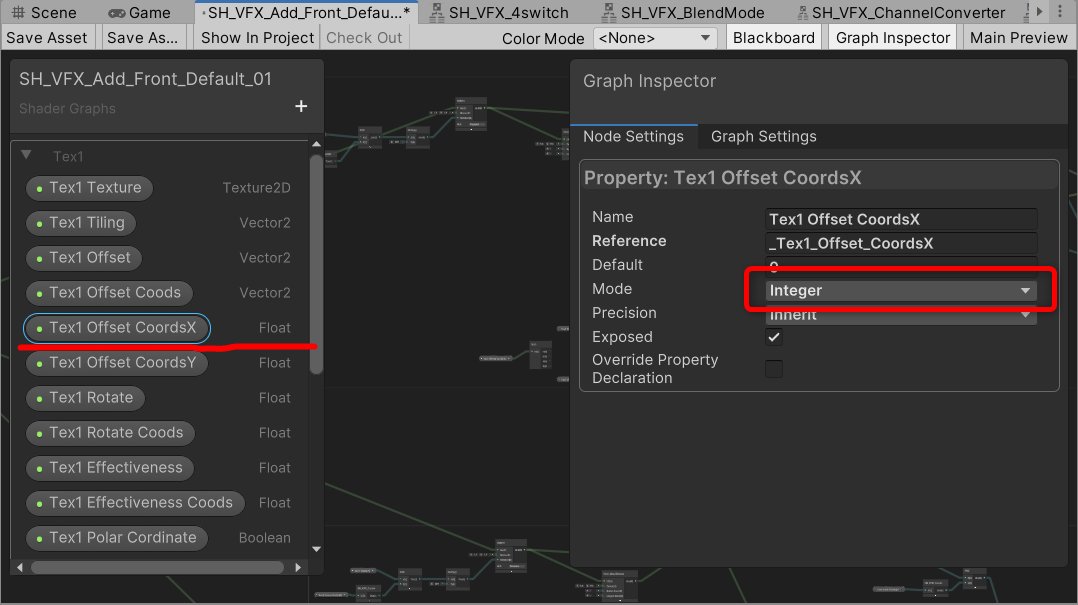Collapse the Tex1 category
The width and height of the screenshot is (1078, 605).
coord(26,155)
